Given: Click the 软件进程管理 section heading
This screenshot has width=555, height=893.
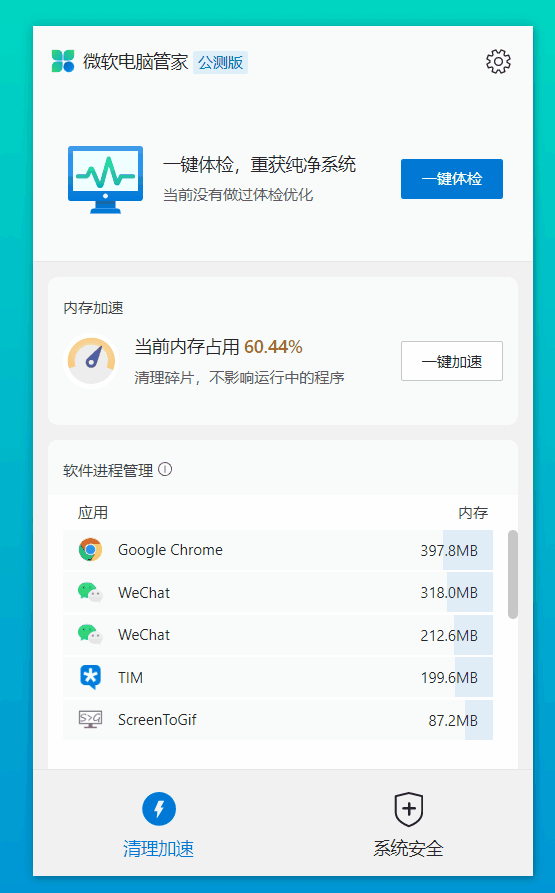Looking at the screenshot, I should 108,470.
